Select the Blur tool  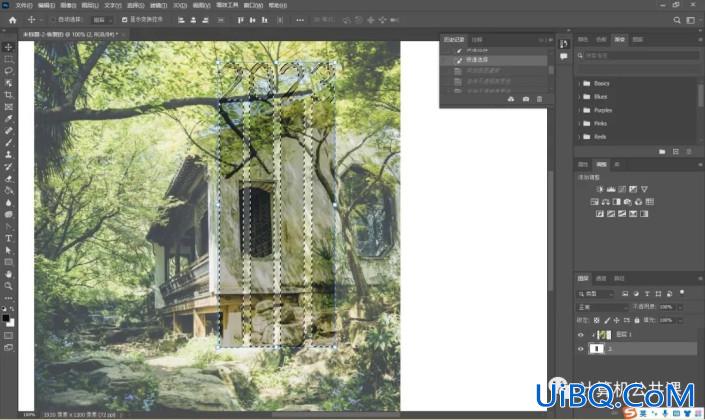click(8, 202)
